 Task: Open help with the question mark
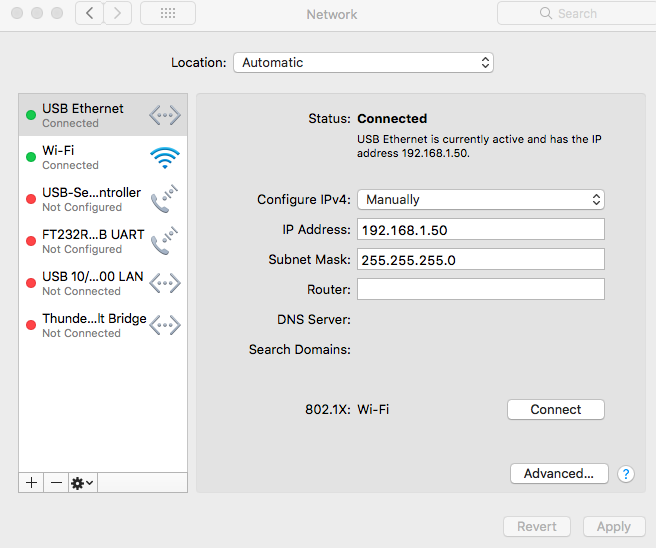tap(625, 474)
